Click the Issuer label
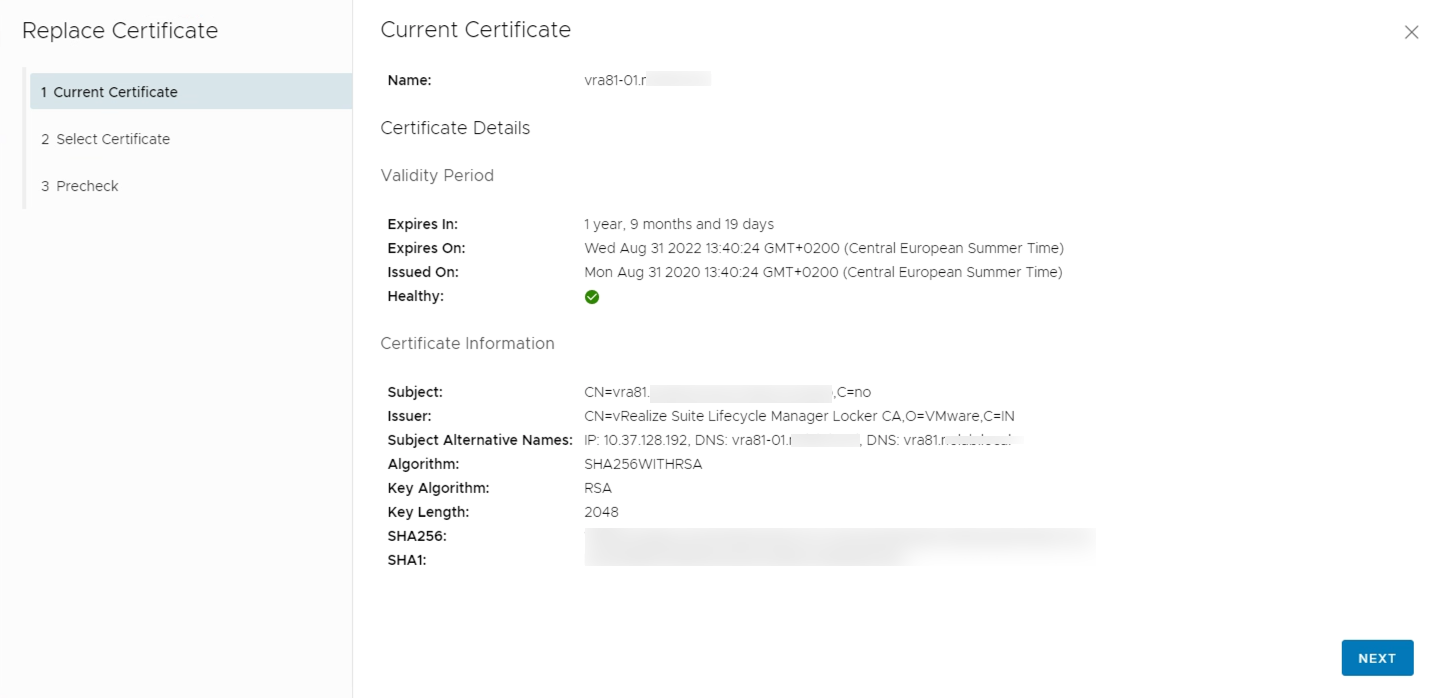The height and width of the screenshot is (698, 1437). pyautogui.click(x=409, y=416)
